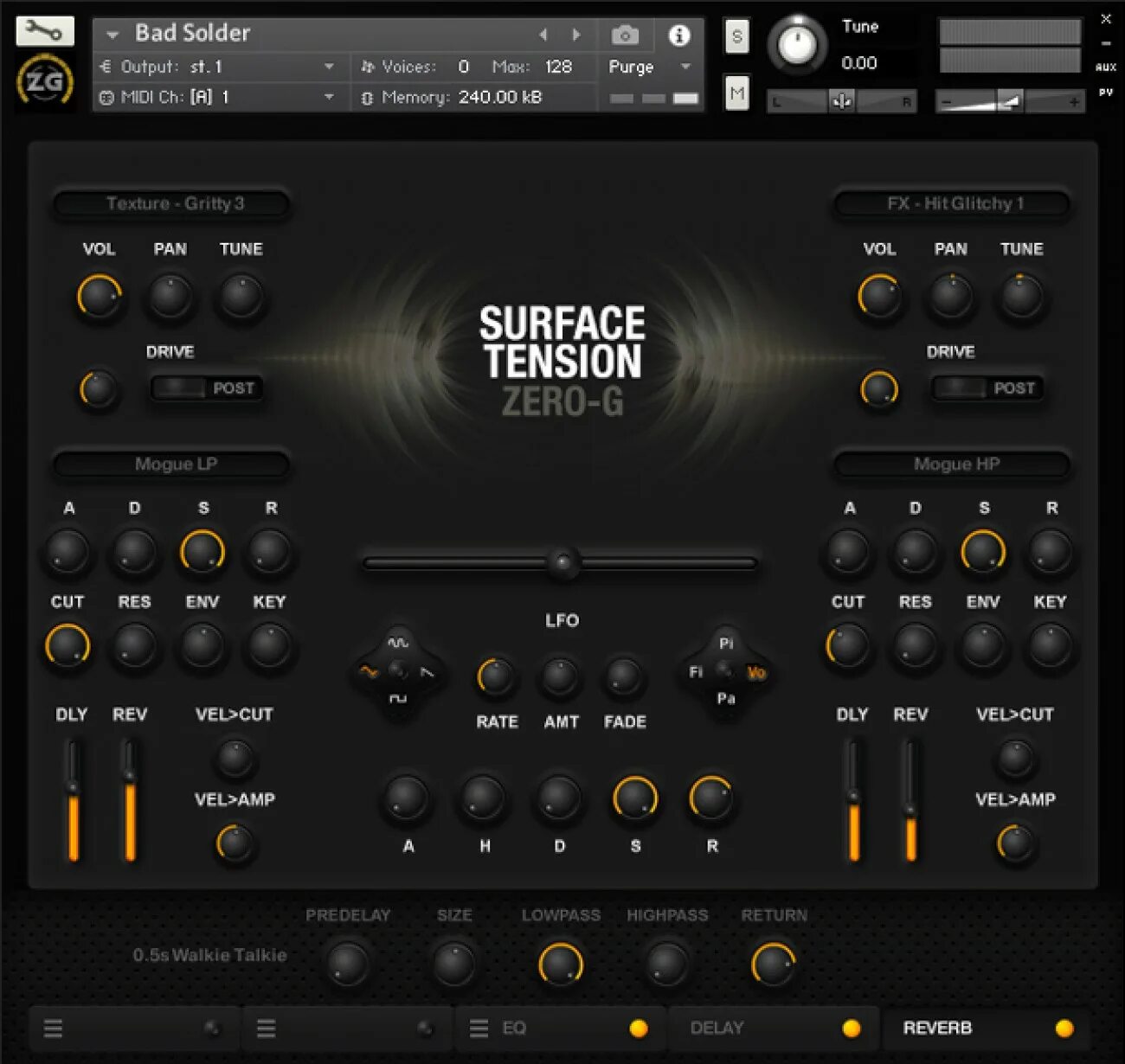Click left layer VOL knob
Viewport: 1125px width, 1064px height.
click(100, 297)
